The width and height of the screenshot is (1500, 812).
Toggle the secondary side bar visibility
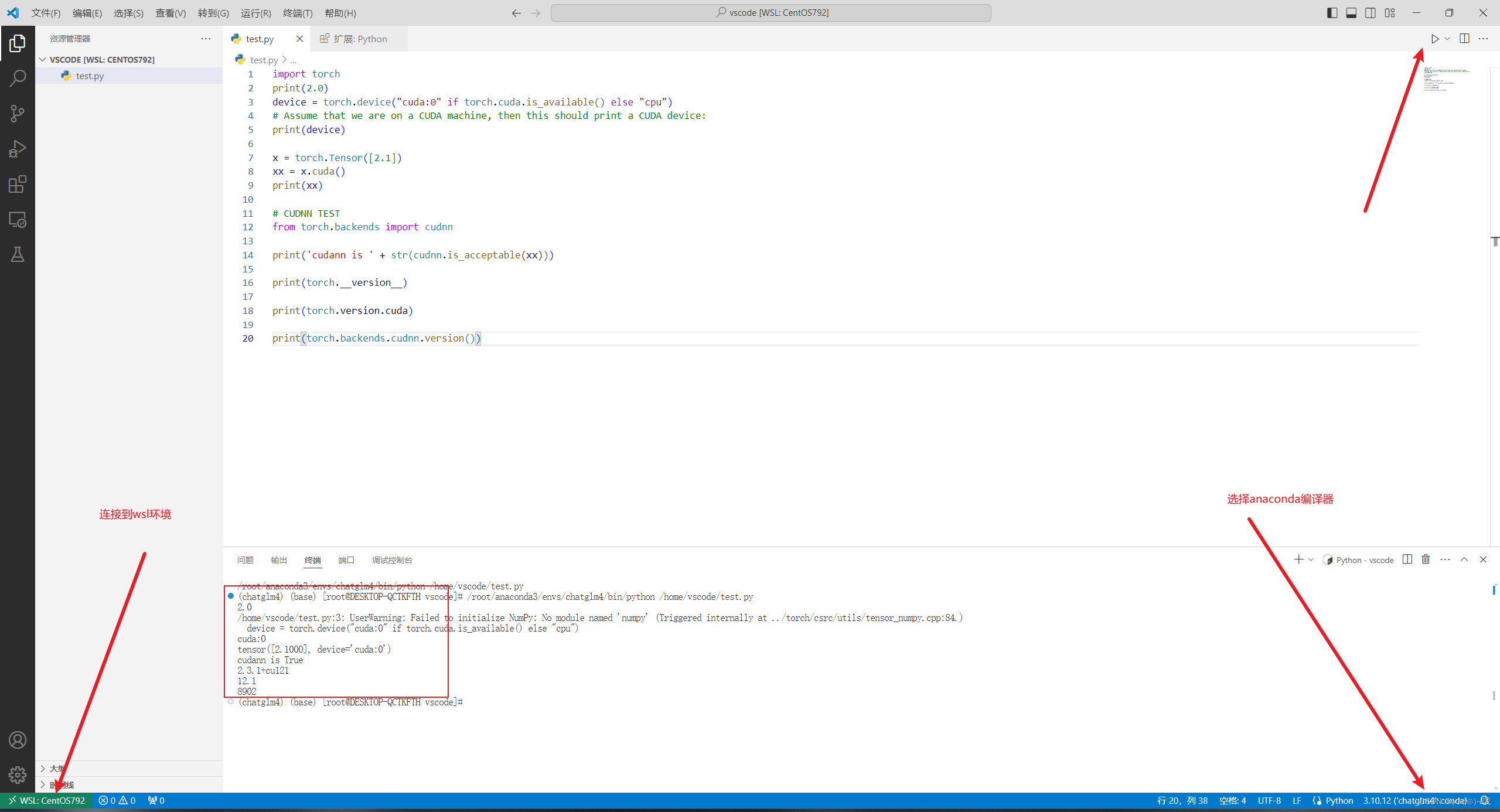coord(1371,13)
